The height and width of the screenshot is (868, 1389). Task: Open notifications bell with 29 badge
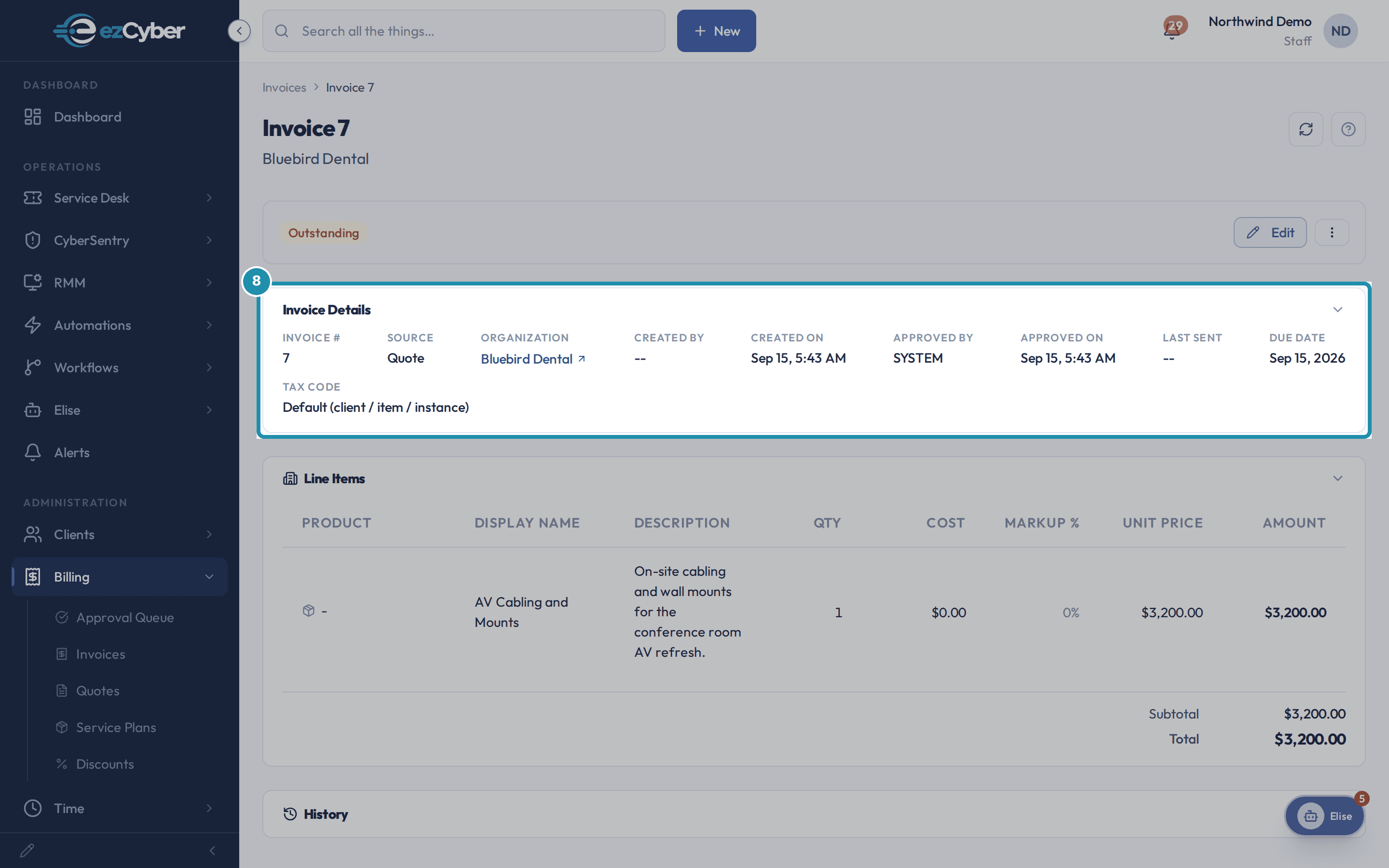[x=1174, y=28]
